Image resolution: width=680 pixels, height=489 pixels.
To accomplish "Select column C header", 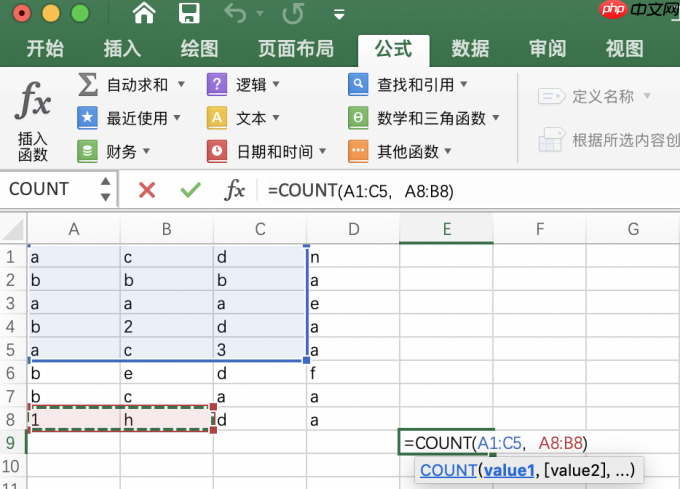I will click(x=260, y=229).
